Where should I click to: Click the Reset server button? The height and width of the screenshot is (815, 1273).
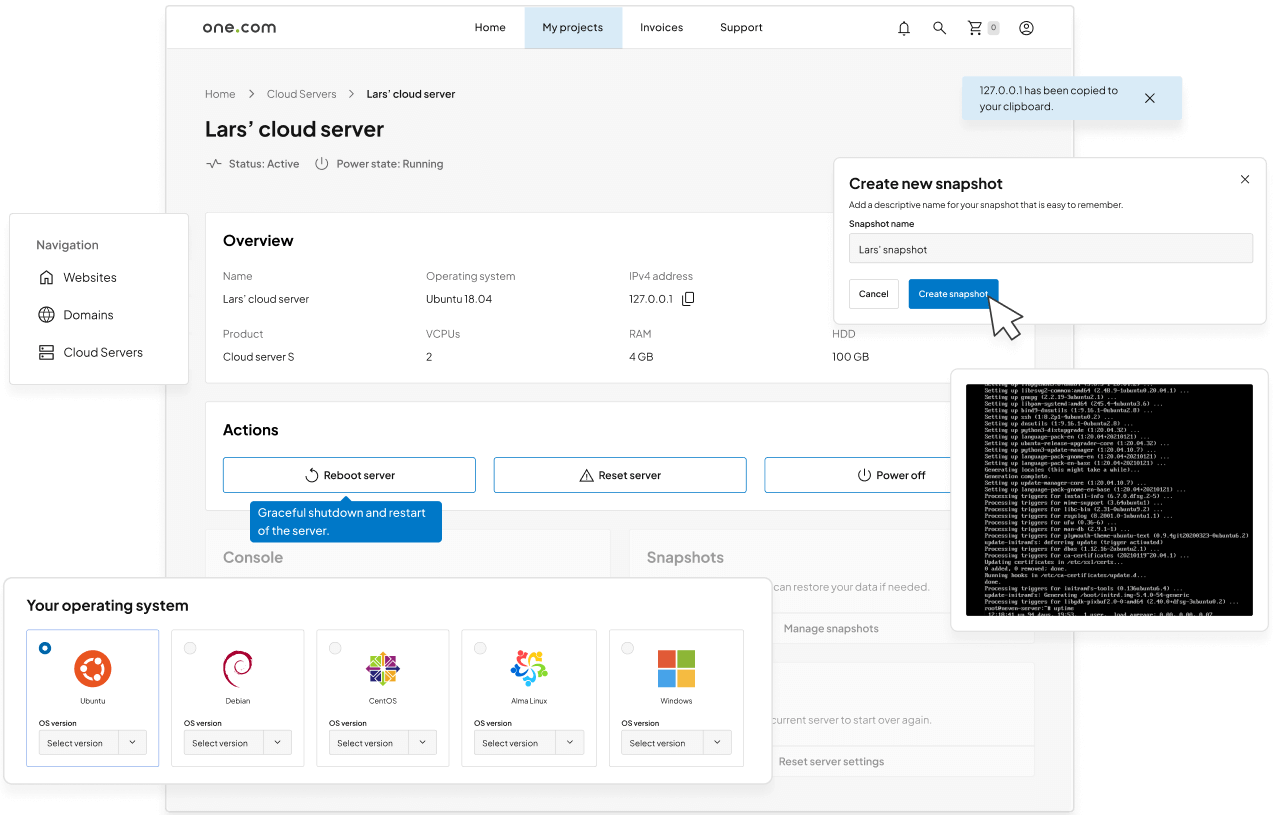click(620, 475)
